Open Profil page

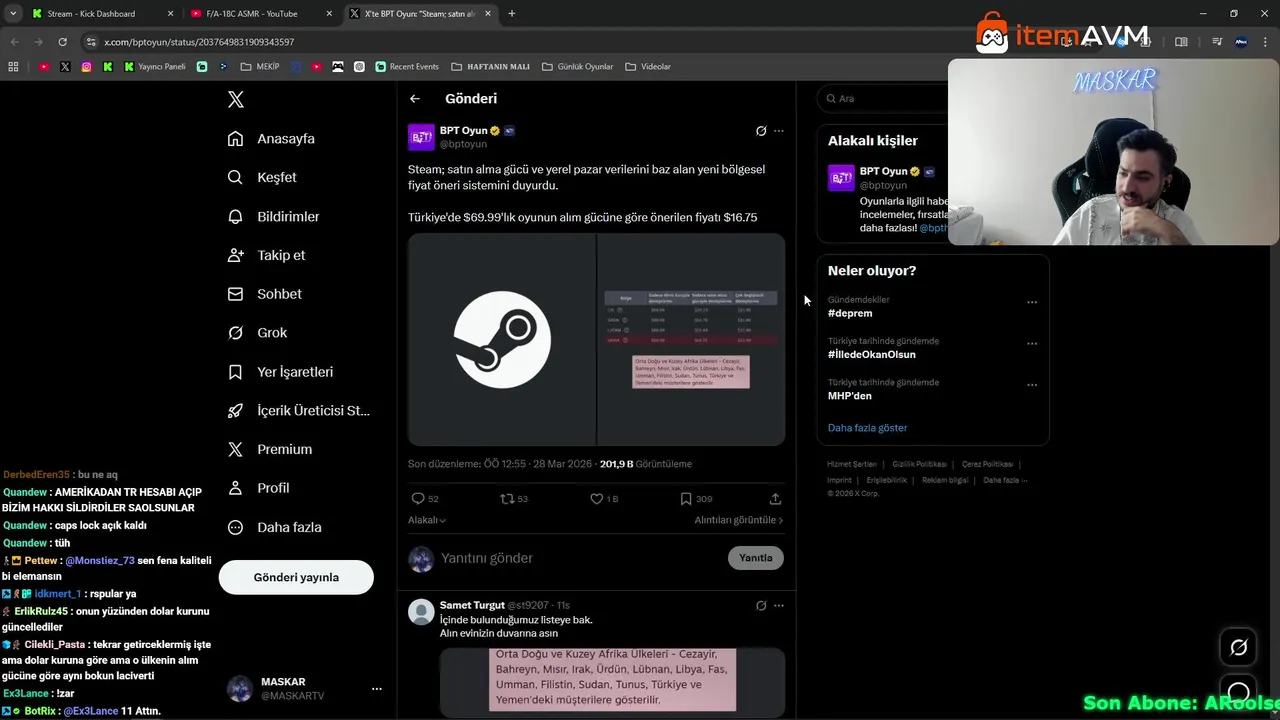click(258, 488)
